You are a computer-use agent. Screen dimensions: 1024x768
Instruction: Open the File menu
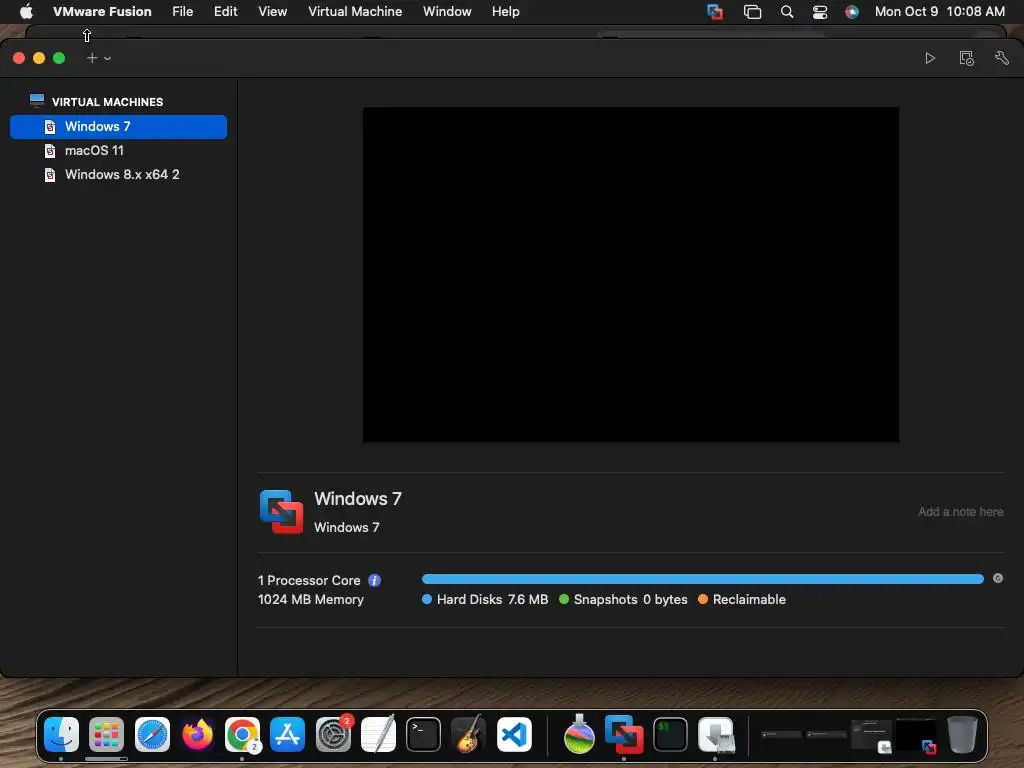click(x=183, y=12)
